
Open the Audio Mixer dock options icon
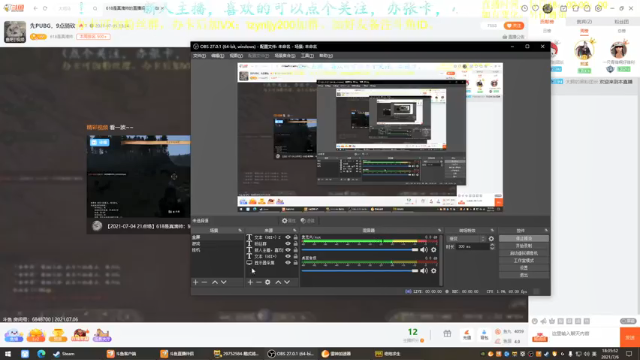[440, 230]
